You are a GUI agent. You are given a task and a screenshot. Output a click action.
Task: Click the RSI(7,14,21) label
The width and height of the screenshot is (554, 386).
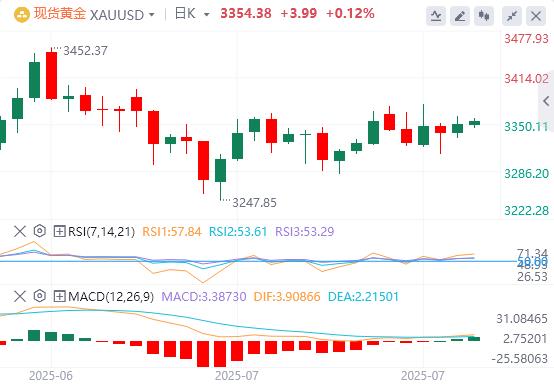pos(102,232)
